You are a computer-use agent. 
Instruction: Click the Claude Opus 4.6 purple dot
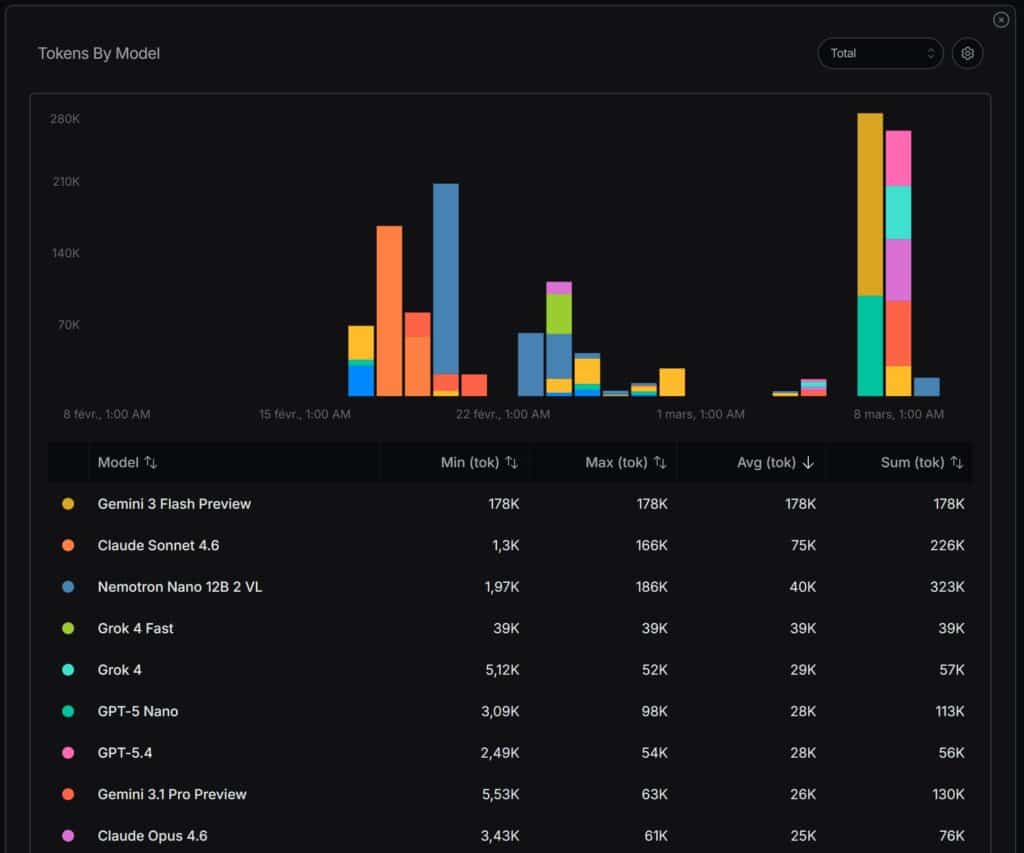tap(67, 836)
